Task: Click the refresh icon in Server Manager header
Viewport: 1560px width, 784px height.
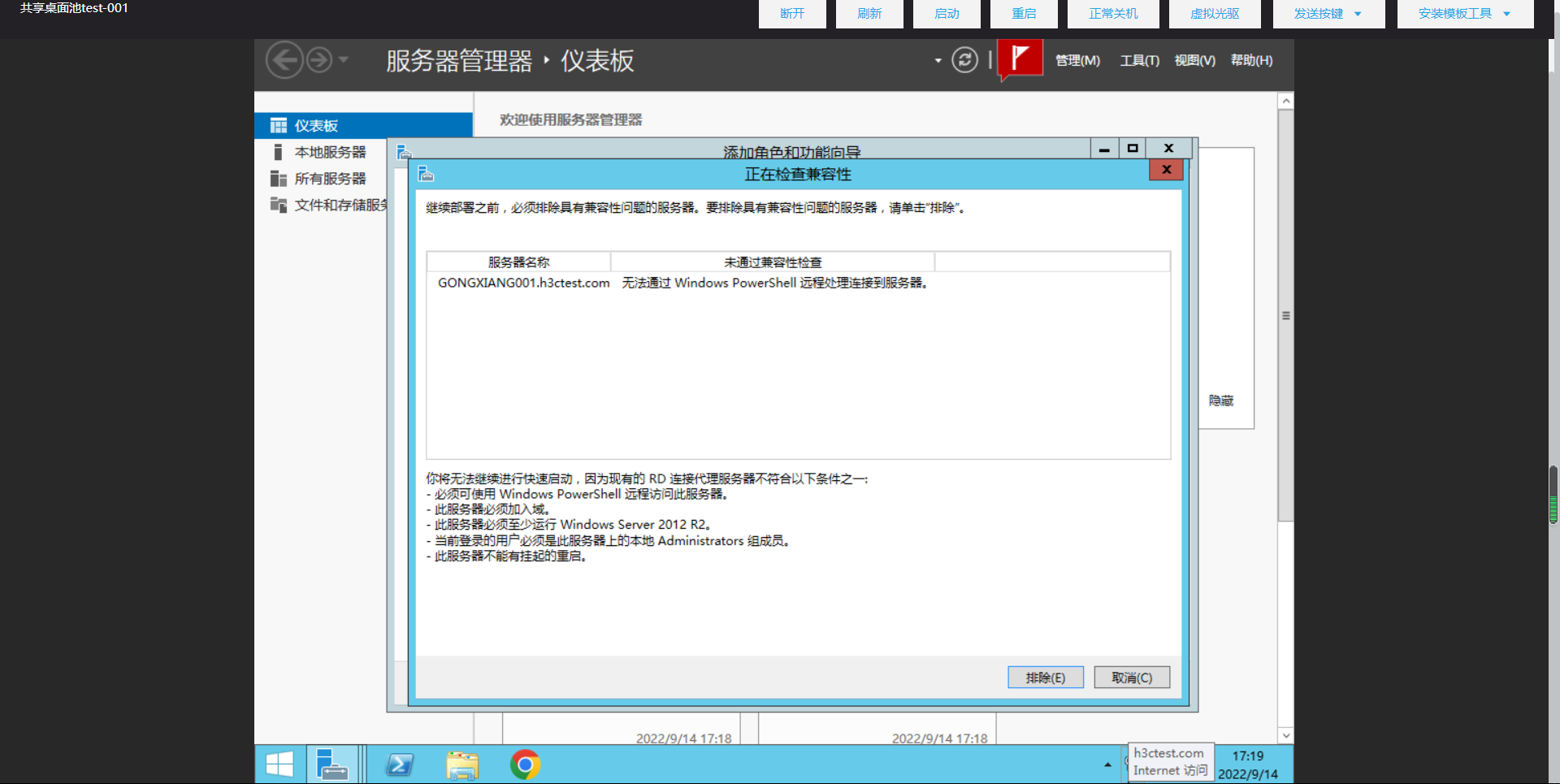Action: pos(964,60)
